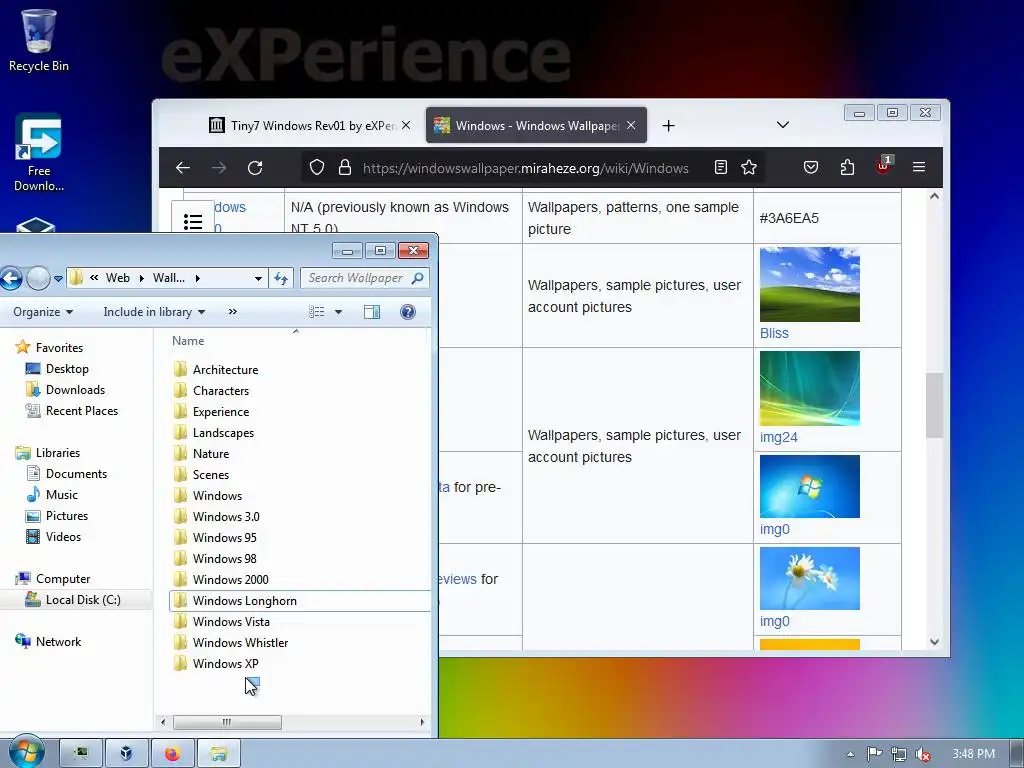This screenshot has width=1024, height=768.
Task: Click the Windows 7 img0 thumbnail
Action: (810, 487)
